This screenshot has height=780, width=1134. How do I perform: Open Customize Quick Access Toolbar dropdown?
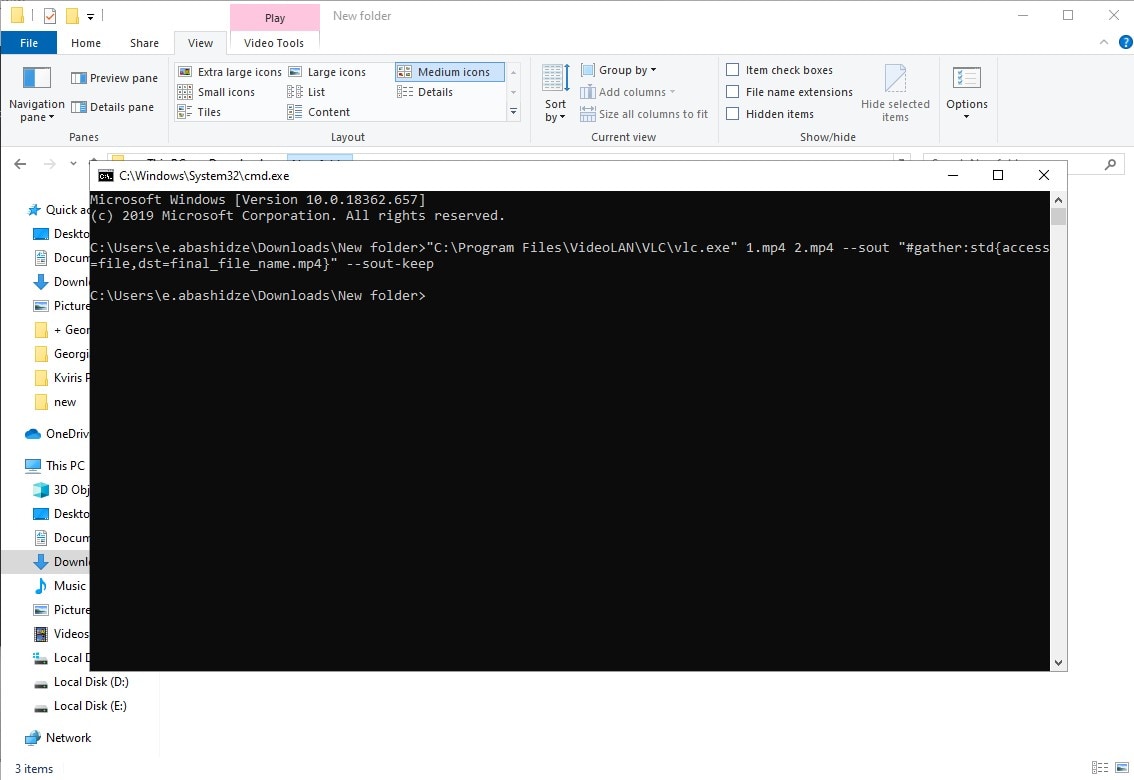tap(90, 16)
